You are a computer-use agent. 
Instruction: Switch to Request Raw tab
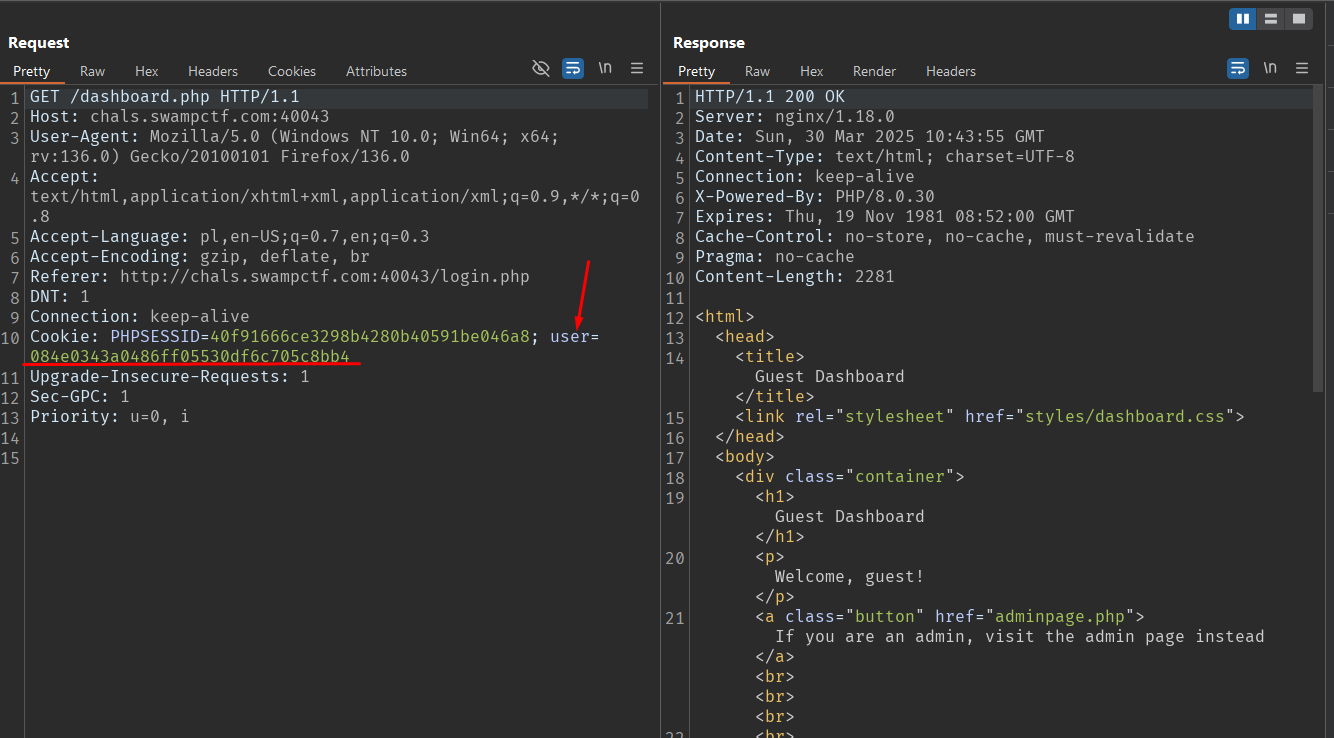pos(92,71)
